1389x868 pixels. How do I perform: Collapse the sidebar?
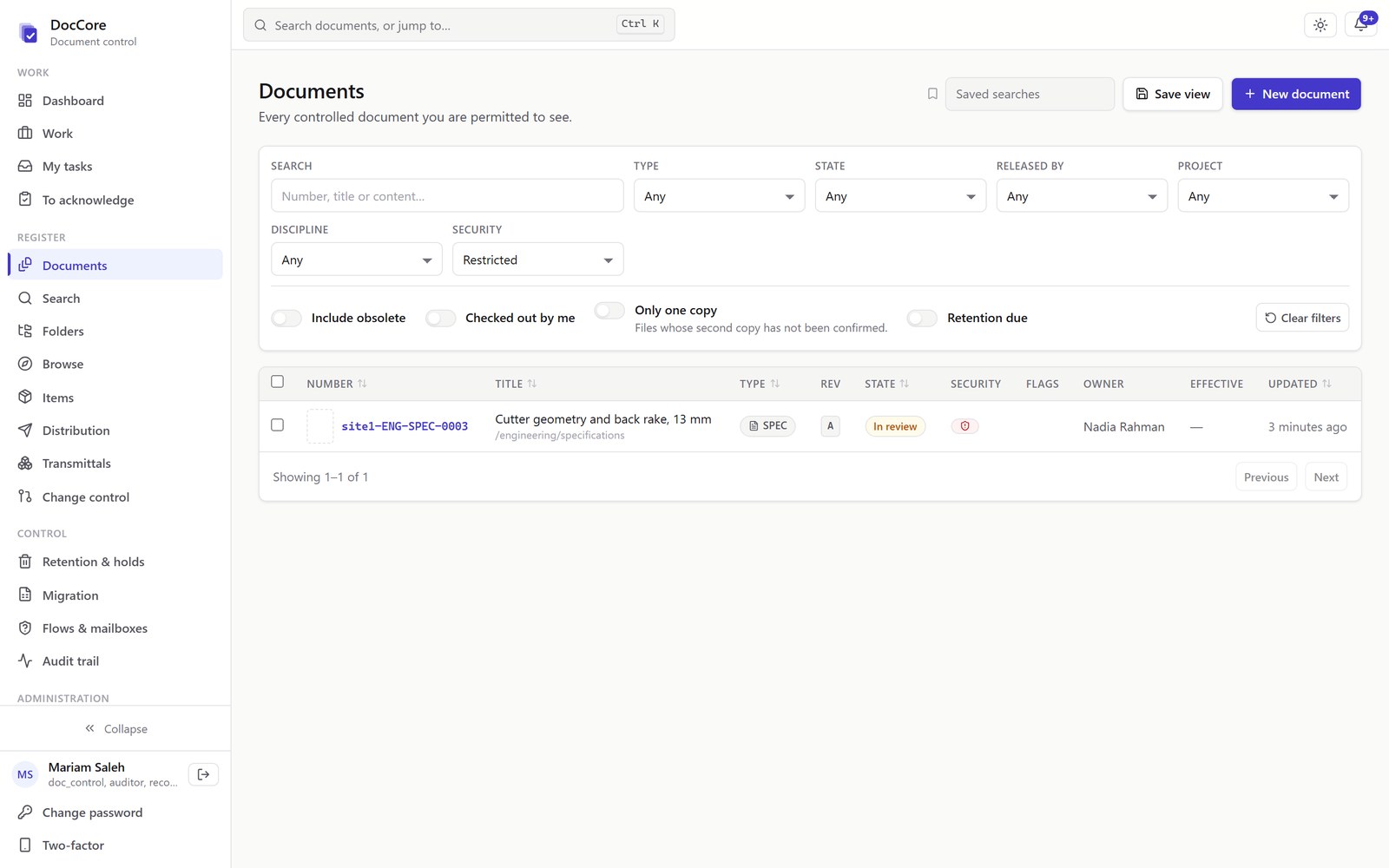point(115,729)
